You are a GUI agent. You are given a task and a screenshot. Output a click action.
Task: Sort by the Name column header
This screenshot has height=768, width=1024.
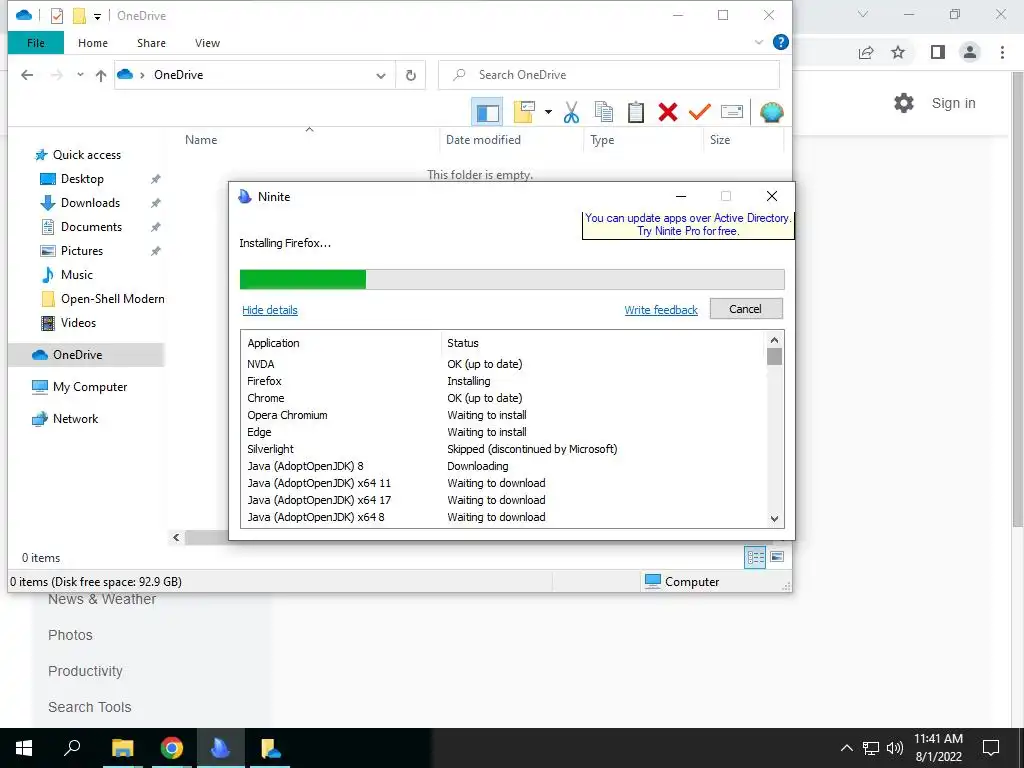(x=200, y=140)
